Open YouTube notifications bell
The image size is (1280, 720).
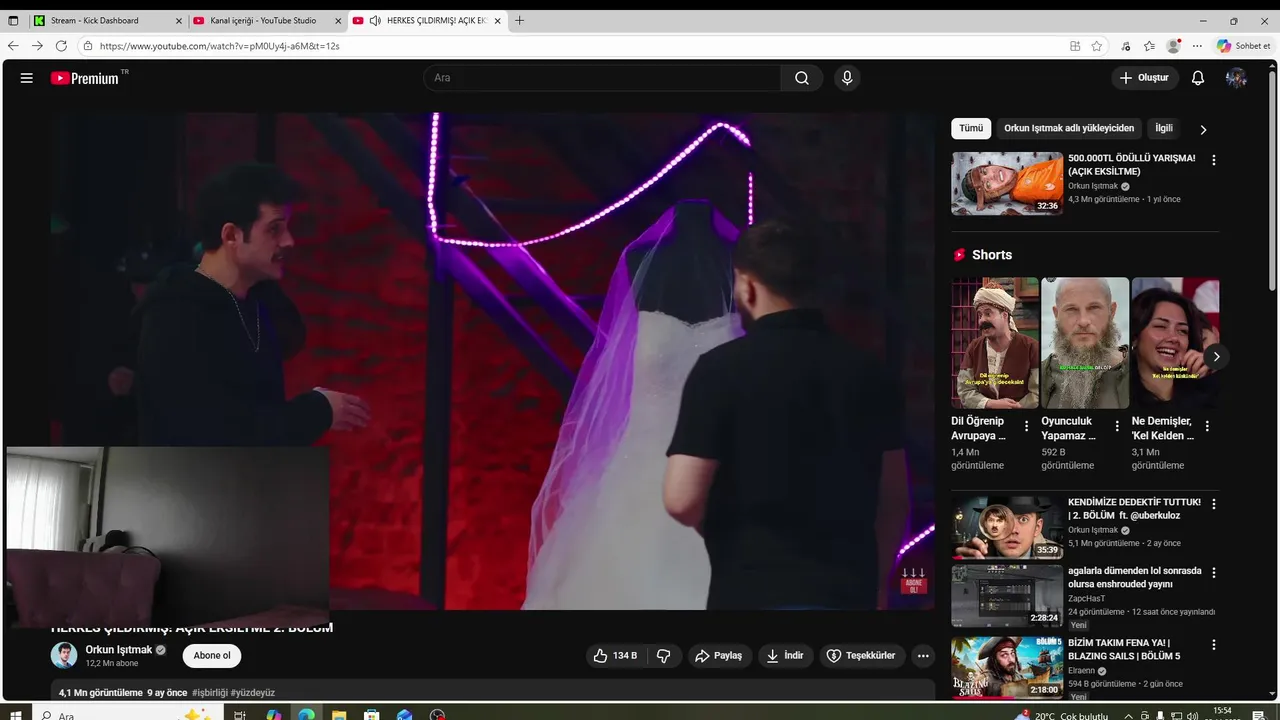(x=1198, y=78)
